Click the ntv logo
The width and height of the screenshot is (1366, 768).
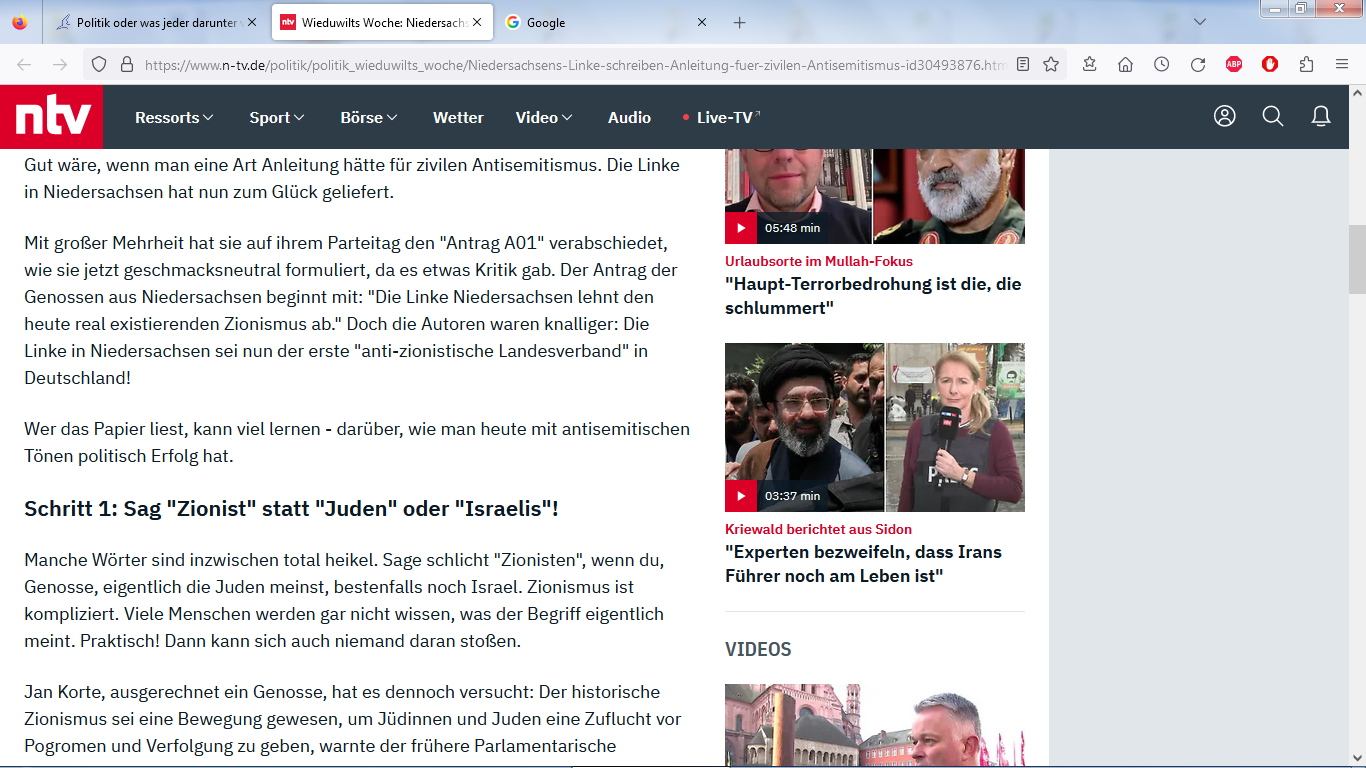pyautogui.click(x=52, y=117)
